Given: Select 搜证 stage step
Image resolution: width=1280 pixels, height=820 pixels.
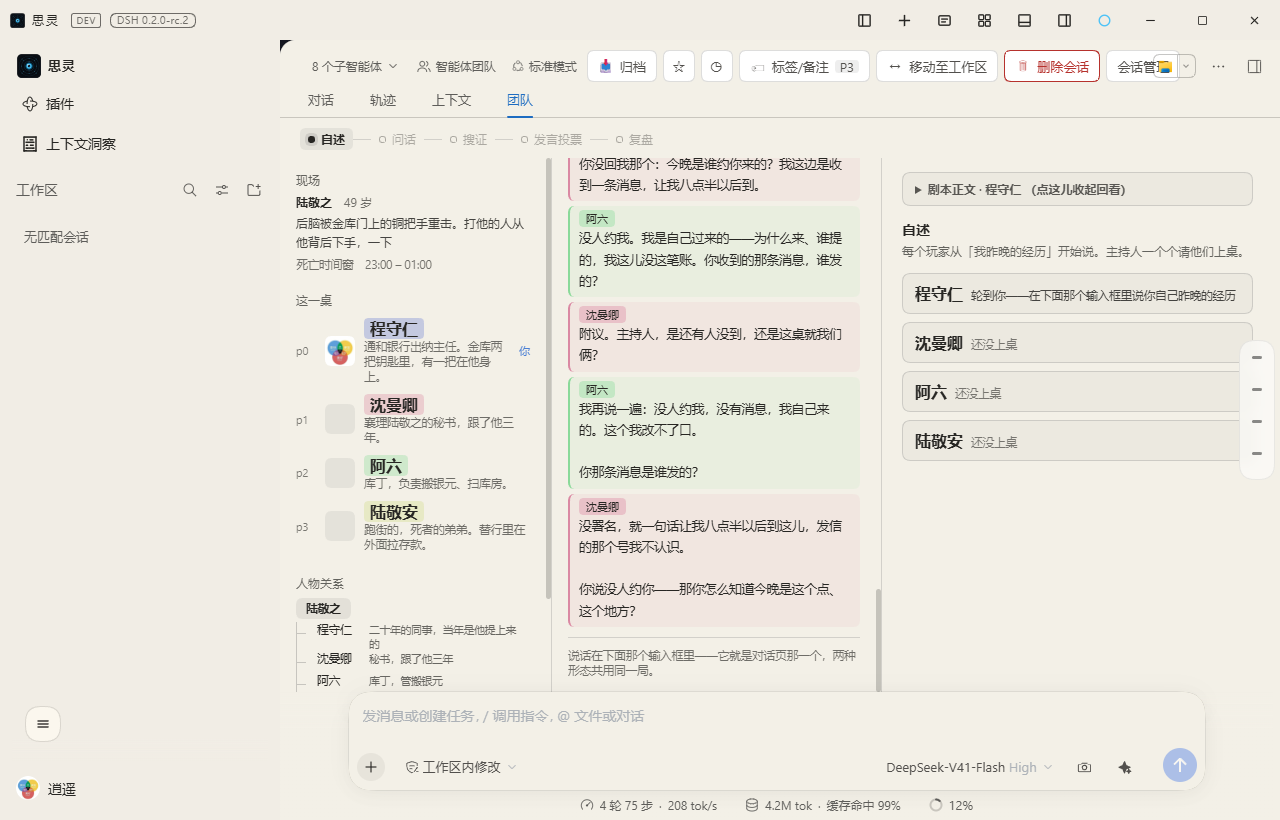Looking at the screenshot, I should pyautogui.click(x=468, y=140).
